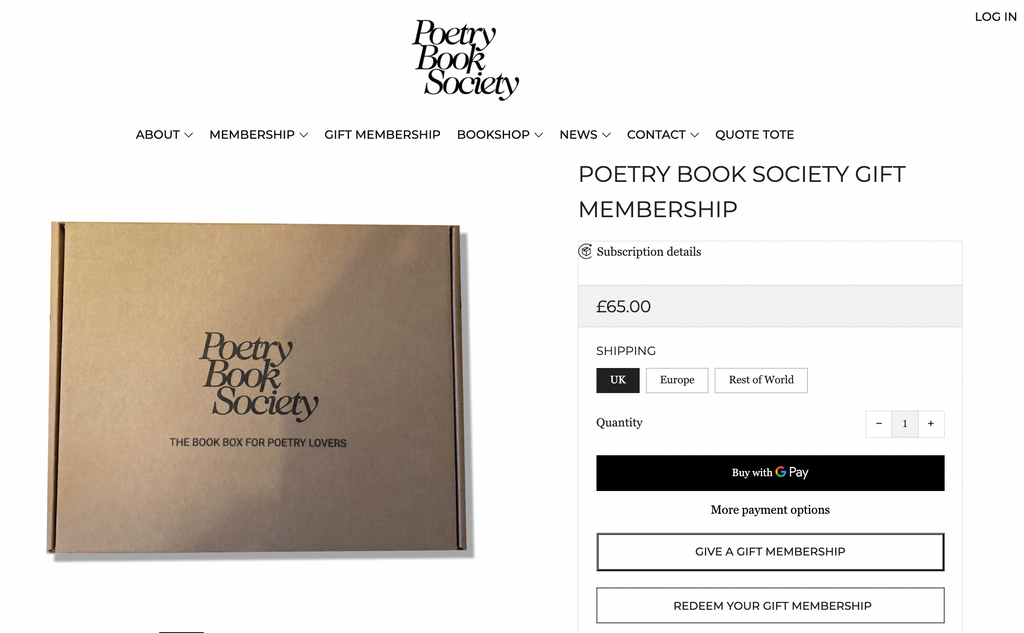
Task: Click the Poetry Book Society header logo
Action: (x=466, y=59)
